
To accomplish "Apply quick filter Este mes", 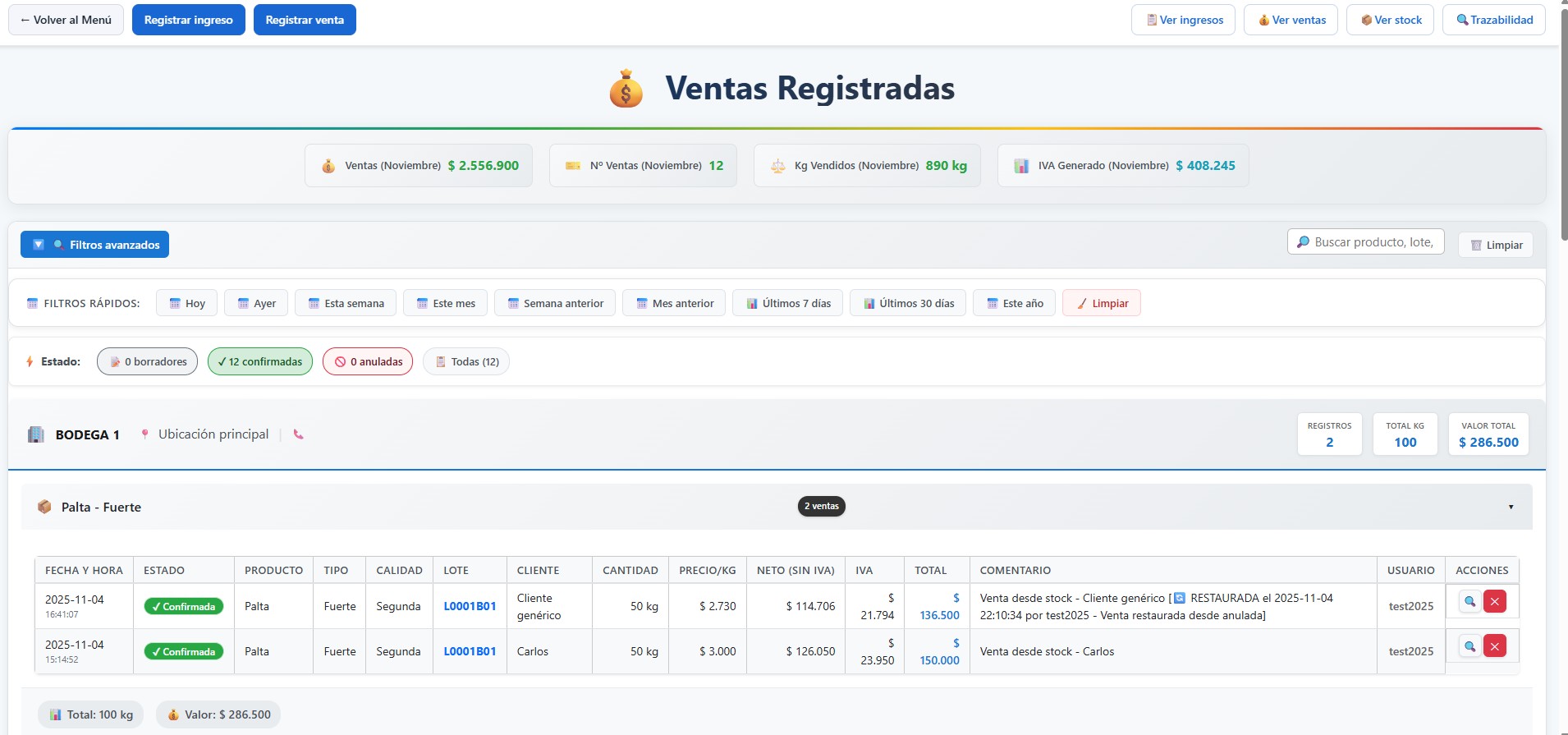I will point(445,303).
